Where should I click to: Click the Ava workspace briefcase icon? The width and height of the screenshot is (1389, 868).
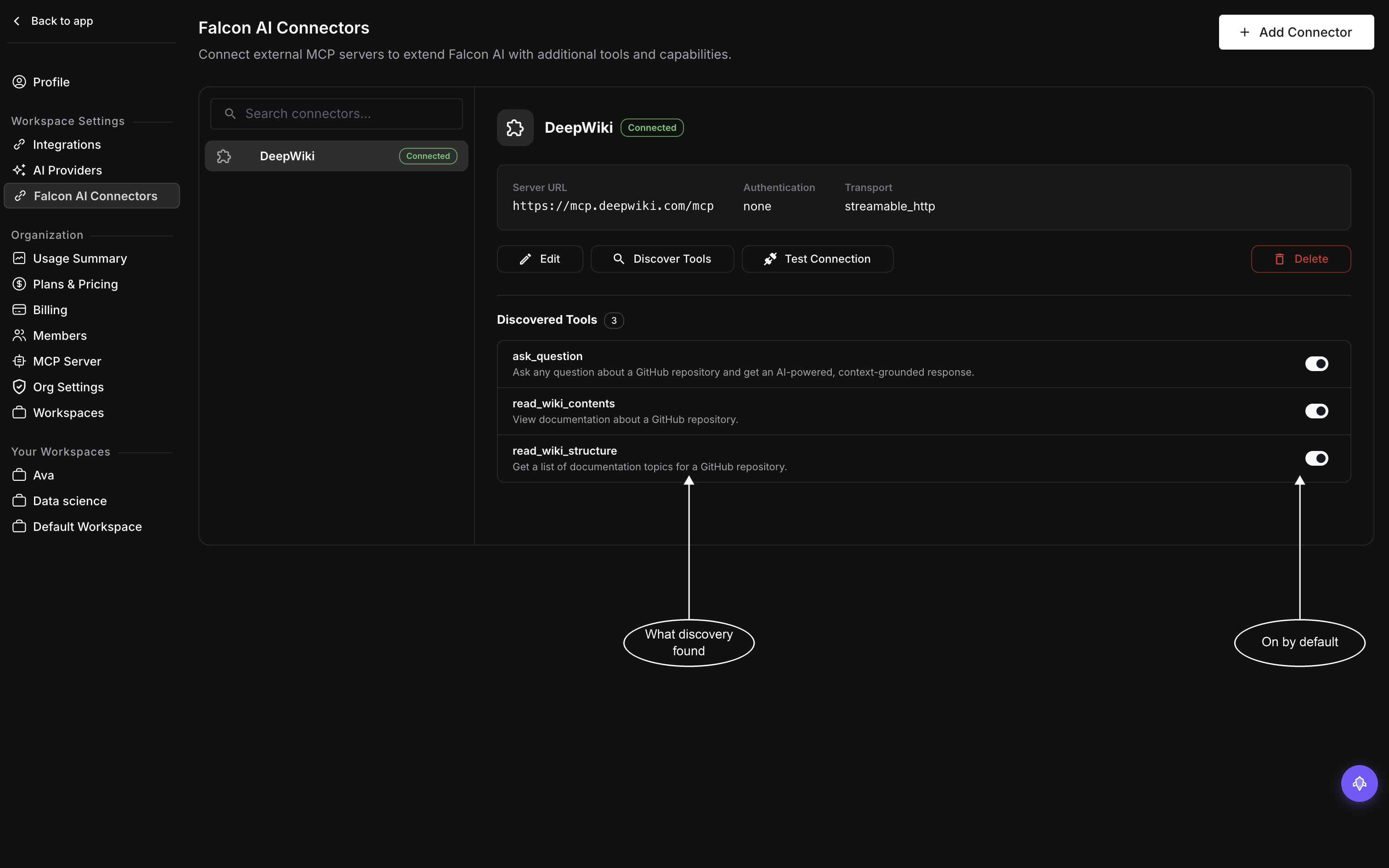(19, 475)
